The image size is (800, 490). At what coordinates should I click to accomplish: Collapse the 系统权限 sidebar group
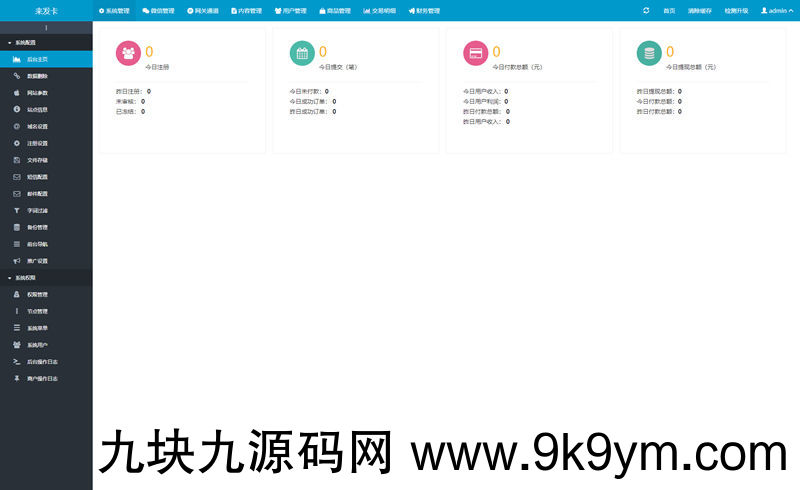point(28,278)
